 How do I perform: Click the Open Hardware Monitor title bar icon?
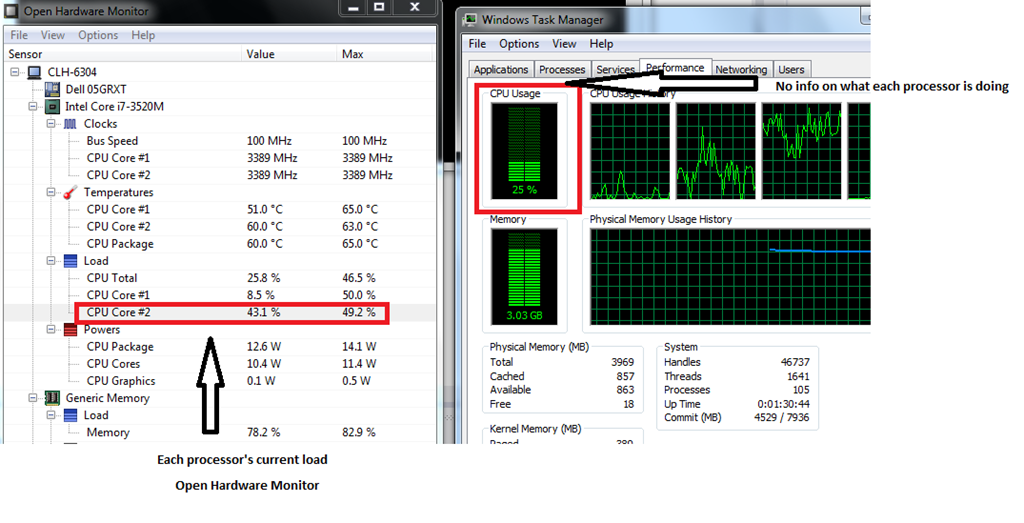click(11, 10)
